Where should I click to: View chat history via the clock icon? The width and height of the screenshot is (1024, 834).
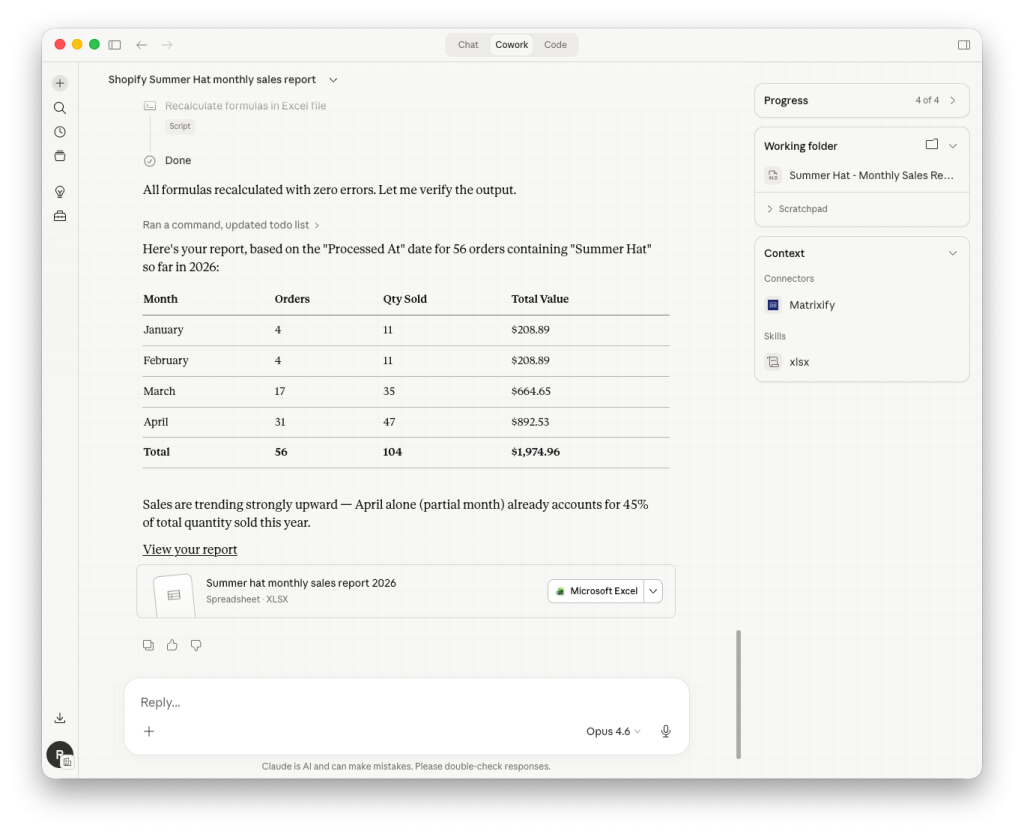(60, 131)
